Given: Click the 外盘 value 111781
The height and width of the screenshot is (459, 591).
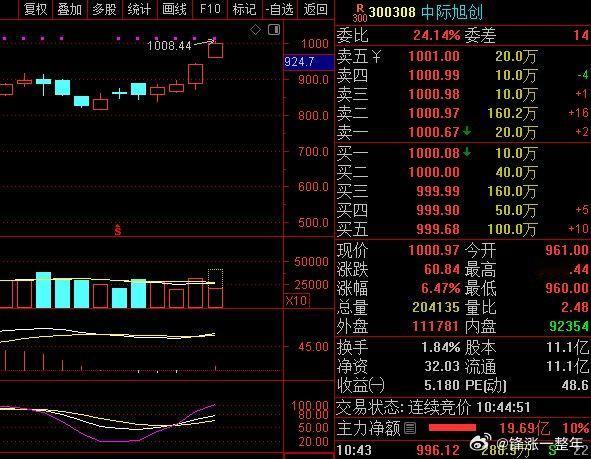Looking at the screenshot, I should (436, 326).
